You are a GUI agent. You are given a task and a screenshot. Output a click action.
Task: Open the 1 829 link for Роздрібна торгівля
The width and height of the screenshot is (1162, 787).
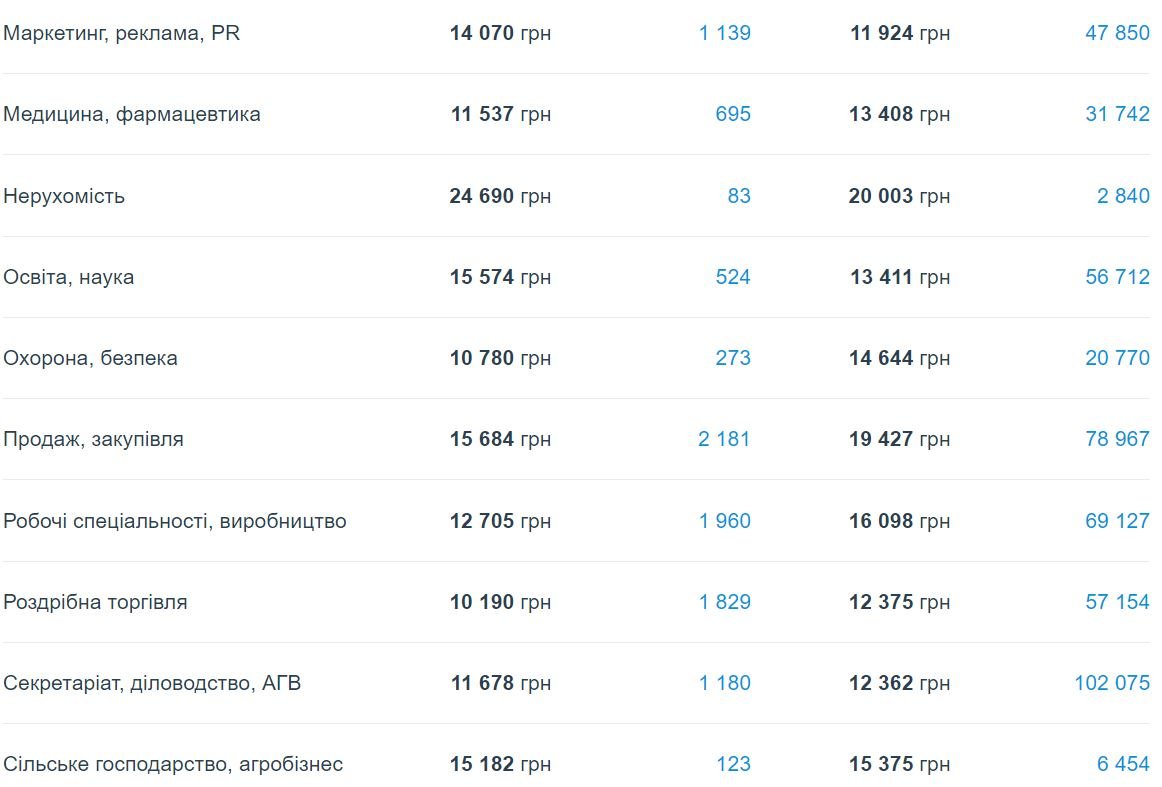click(724, 602)
